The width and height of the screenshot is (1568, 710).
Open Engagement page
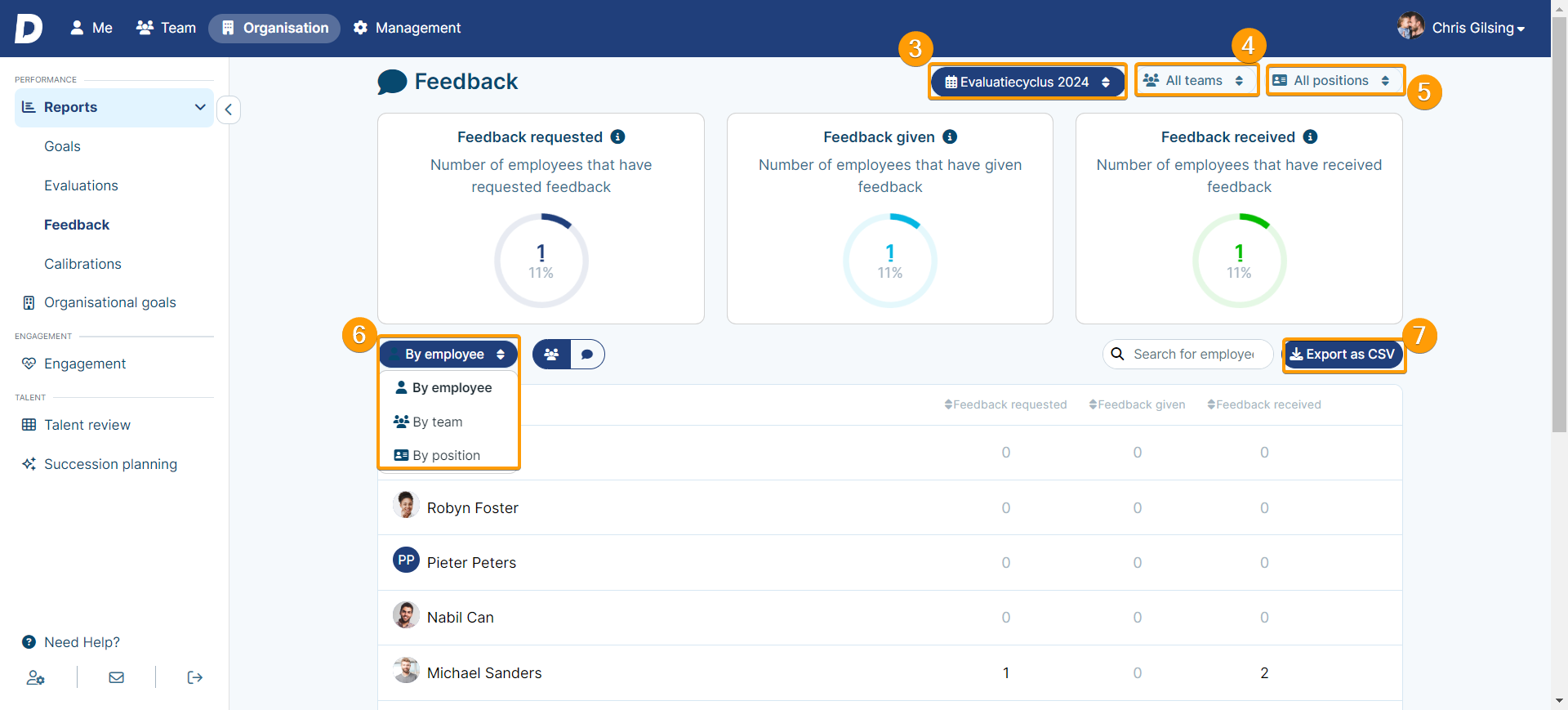point(85,364)
